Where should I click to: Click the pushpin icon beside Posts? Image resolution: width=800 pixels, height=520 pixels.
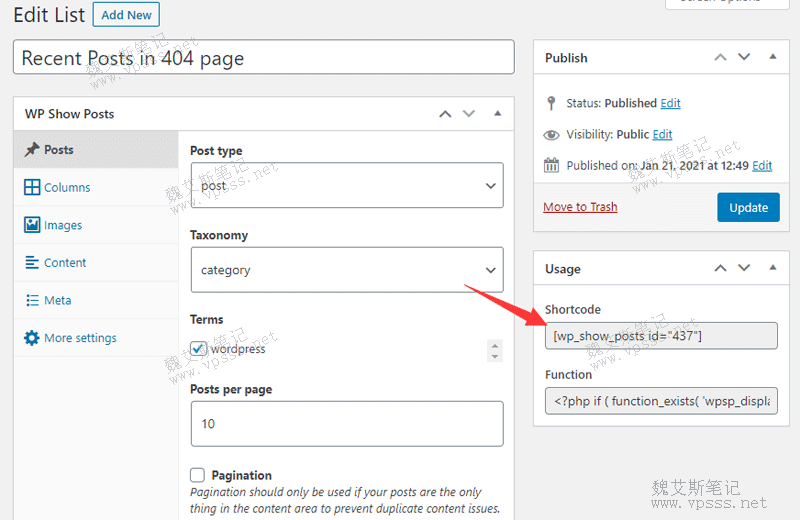click(x=32, y=150)
